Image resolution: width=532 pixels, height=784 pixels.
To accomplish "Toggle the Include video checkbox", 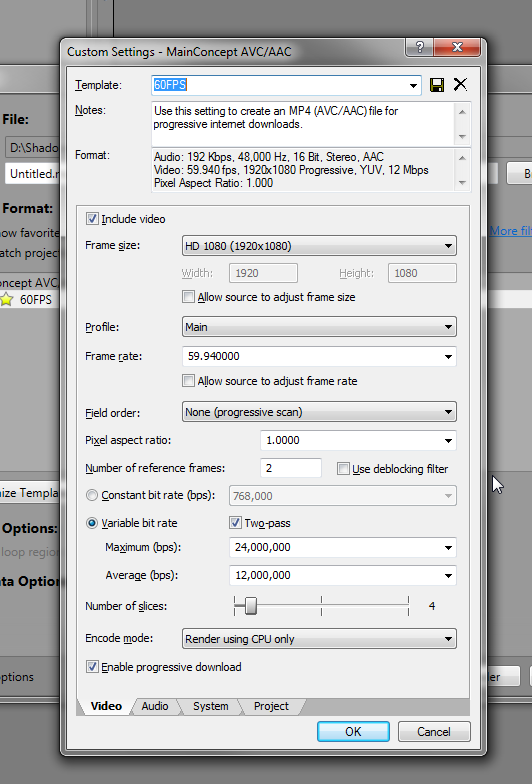I will click(x=92, y=218).
